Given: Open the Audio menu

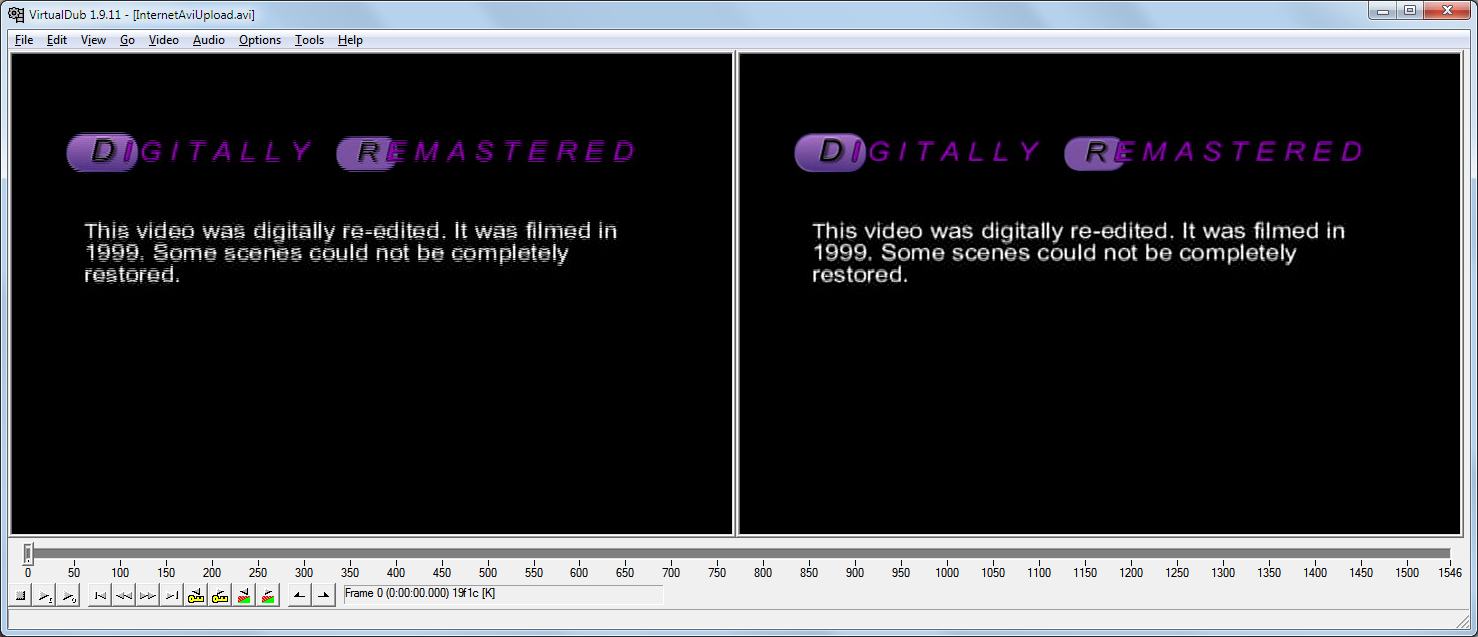Looking at the screenshot, I should click(209, 40).
